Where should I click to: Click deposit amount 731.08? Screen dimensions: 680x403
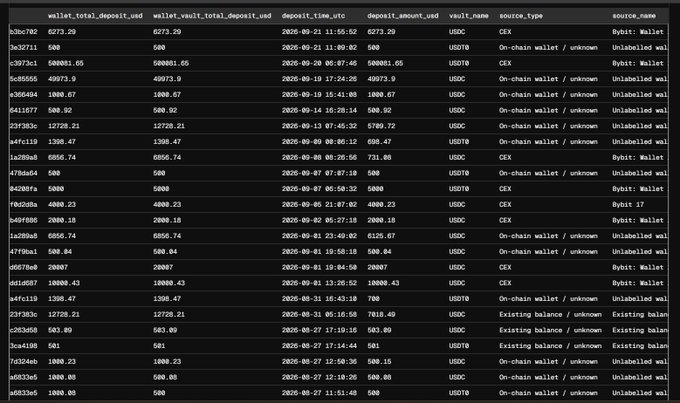coord(379,157)
